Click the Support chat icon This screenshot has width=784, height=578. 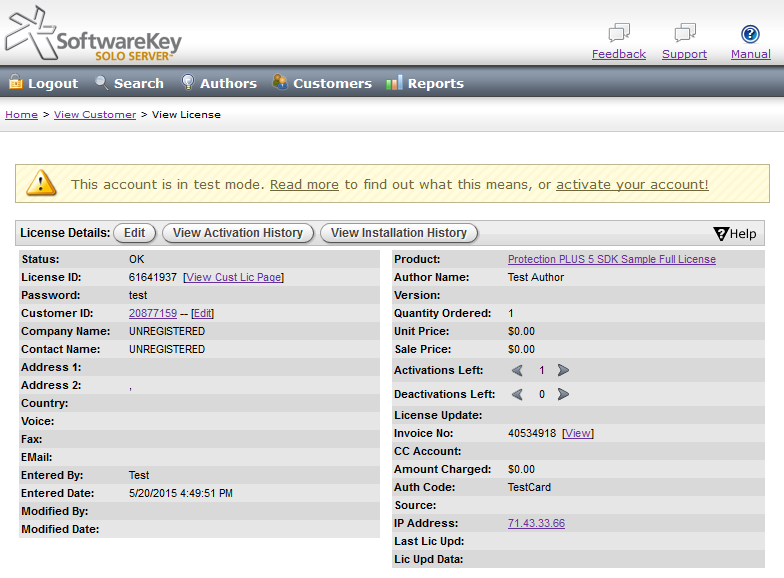click(x=684, y=33)
